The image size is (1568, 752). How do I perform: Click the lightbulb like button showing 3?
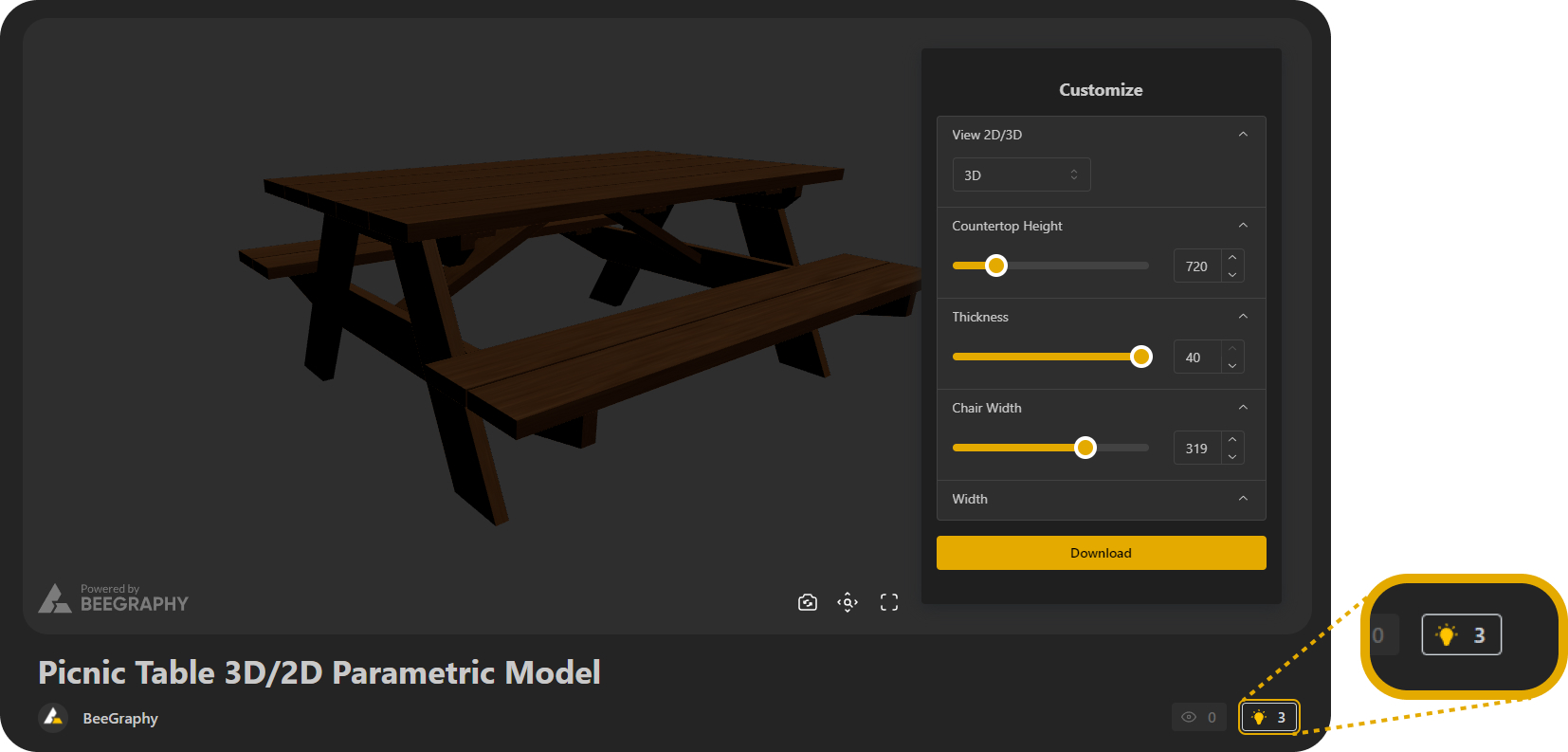(1269, 717)
